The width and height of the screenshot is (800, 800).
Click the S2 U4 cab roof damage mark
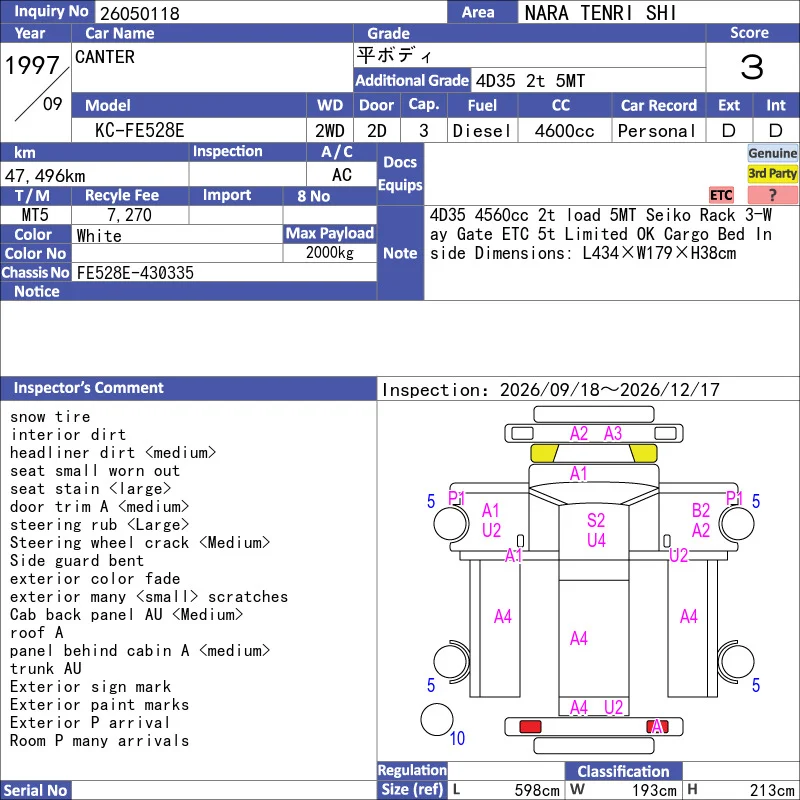(596, 530)
